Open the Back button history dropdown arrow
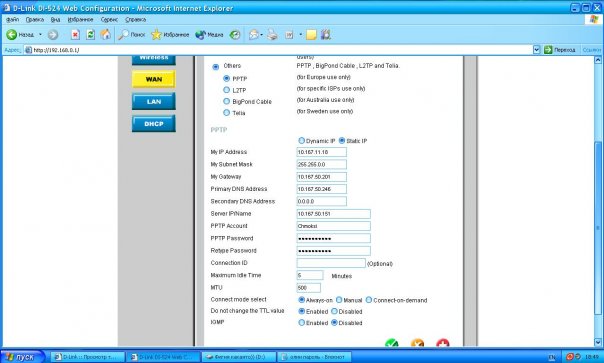Image resolution: width=604 pixels, height=363 pixels. click(x=40, y=35)
